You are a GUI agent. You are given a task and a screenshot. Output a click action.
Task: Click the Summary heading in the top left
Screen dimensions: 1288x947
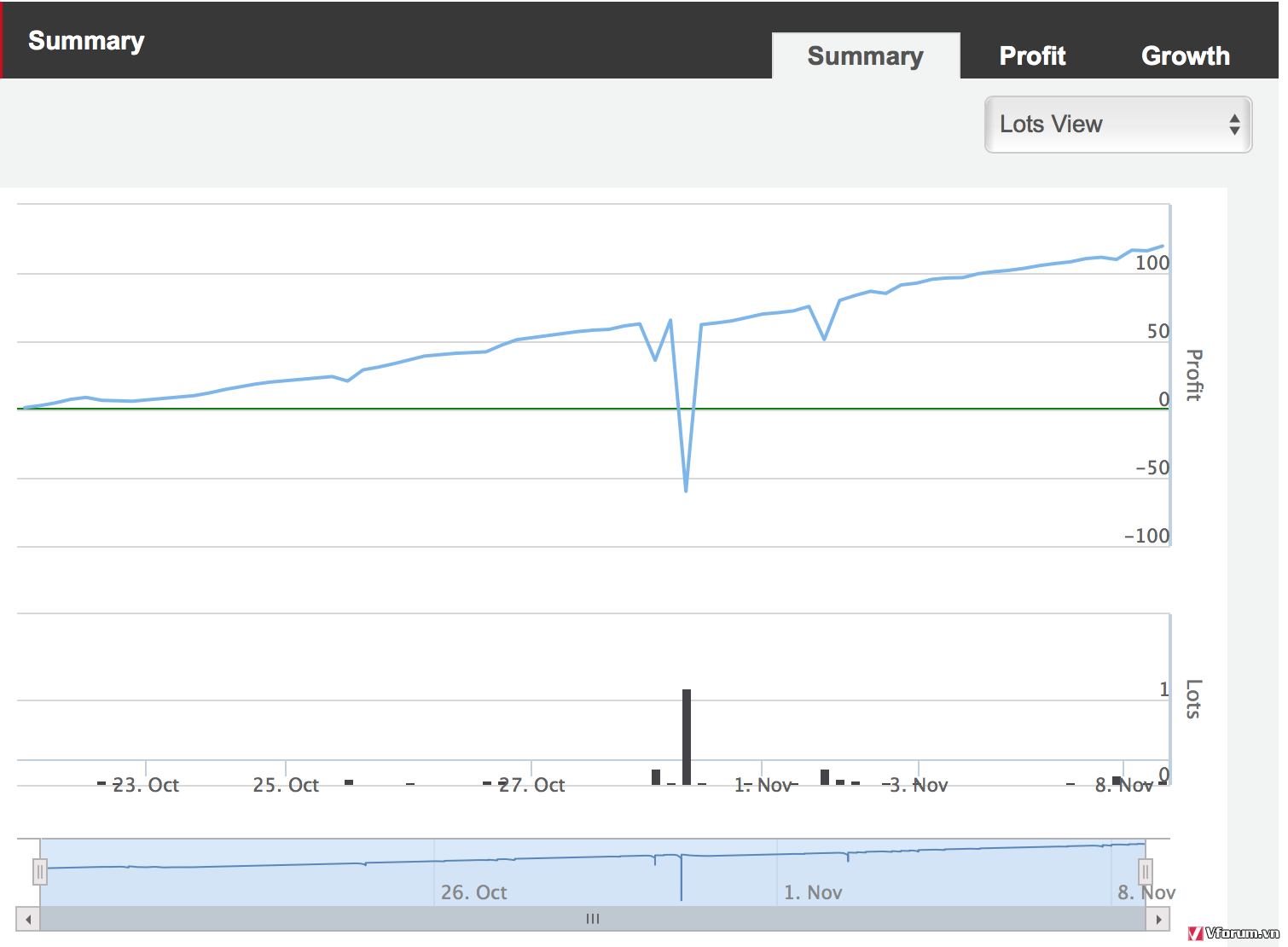point(86,41)
